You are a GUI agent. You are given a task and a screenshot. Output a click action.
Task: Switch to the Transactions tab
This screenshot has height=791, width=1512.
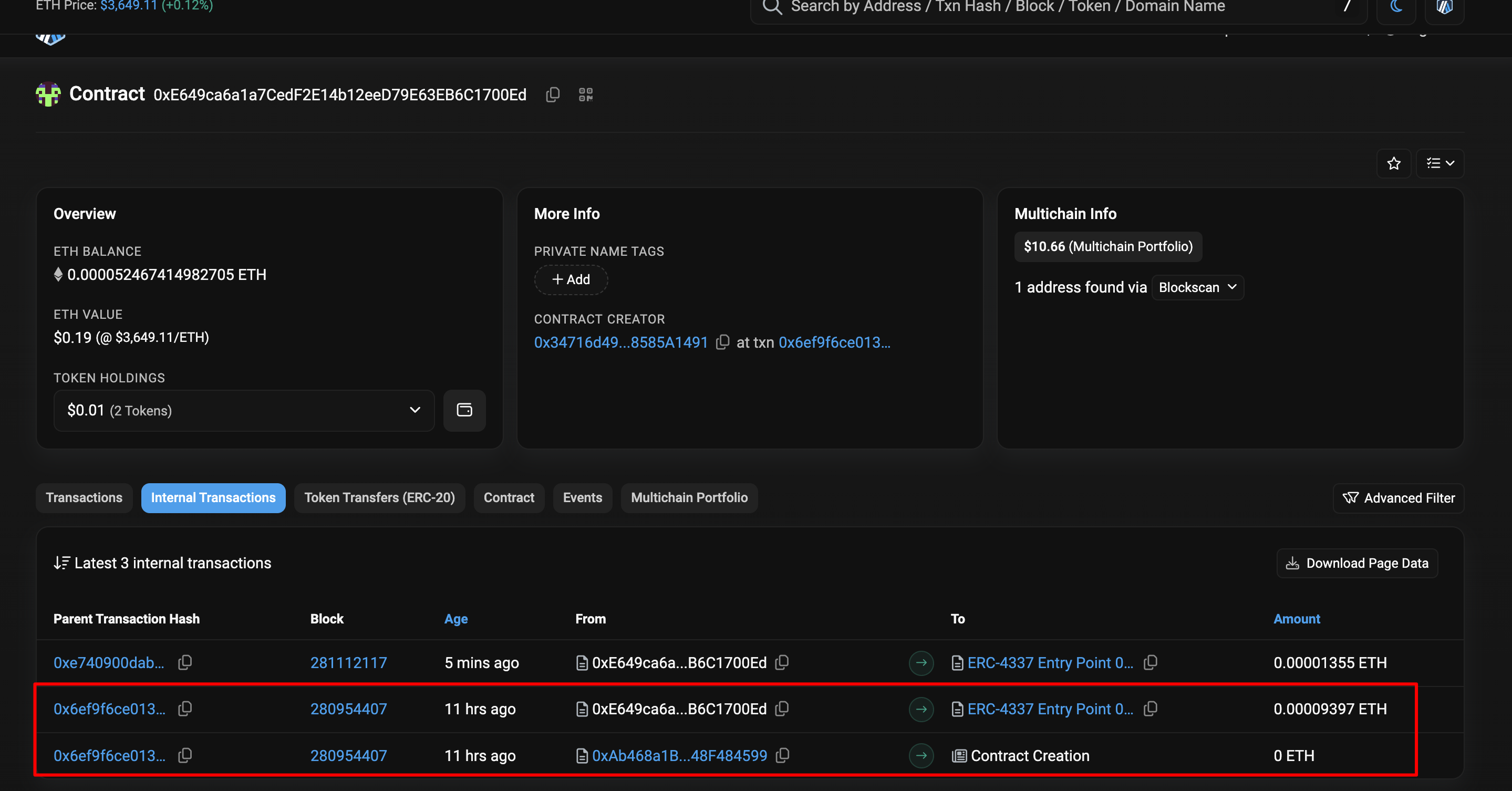click(x=84, y=497)
